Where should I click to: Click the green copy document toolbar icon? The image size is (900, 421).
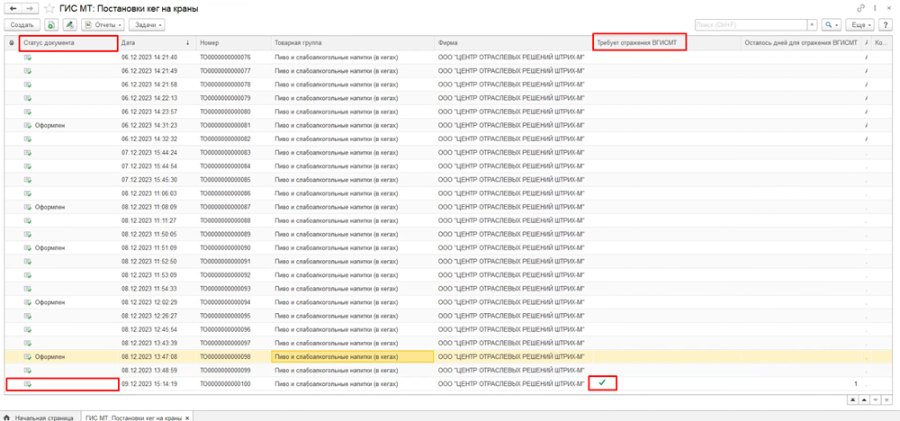(52, 25)
